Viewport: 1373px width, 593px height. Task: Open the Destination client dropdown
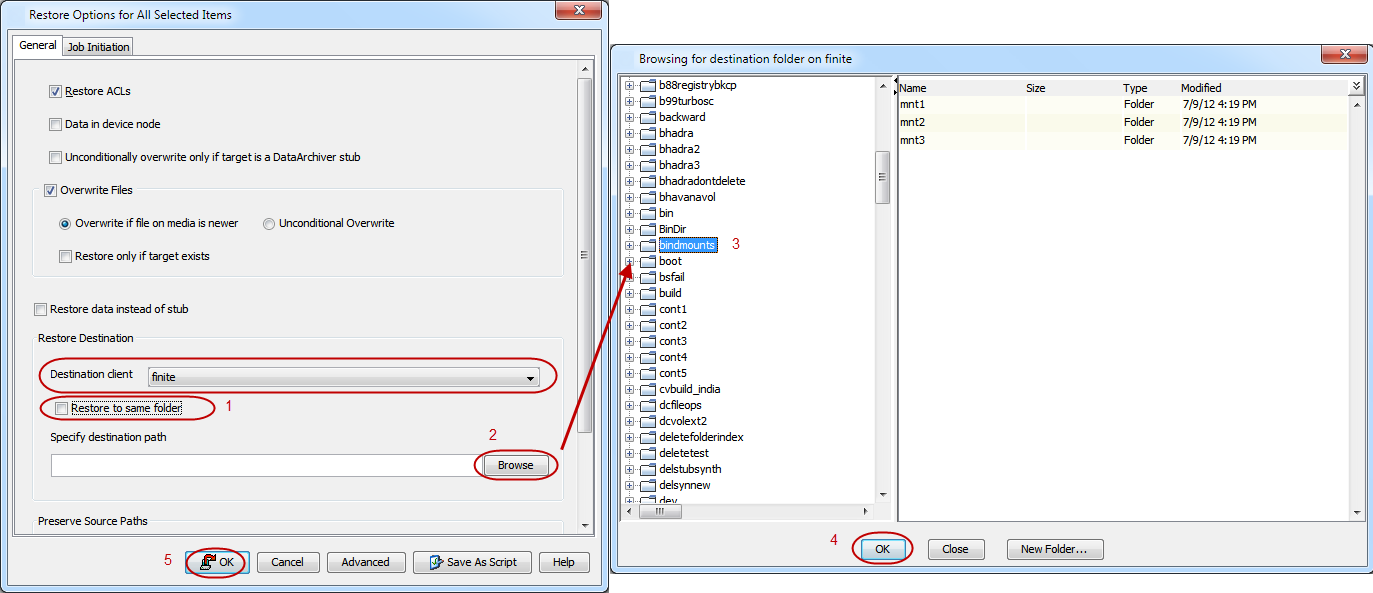[531, 376]
